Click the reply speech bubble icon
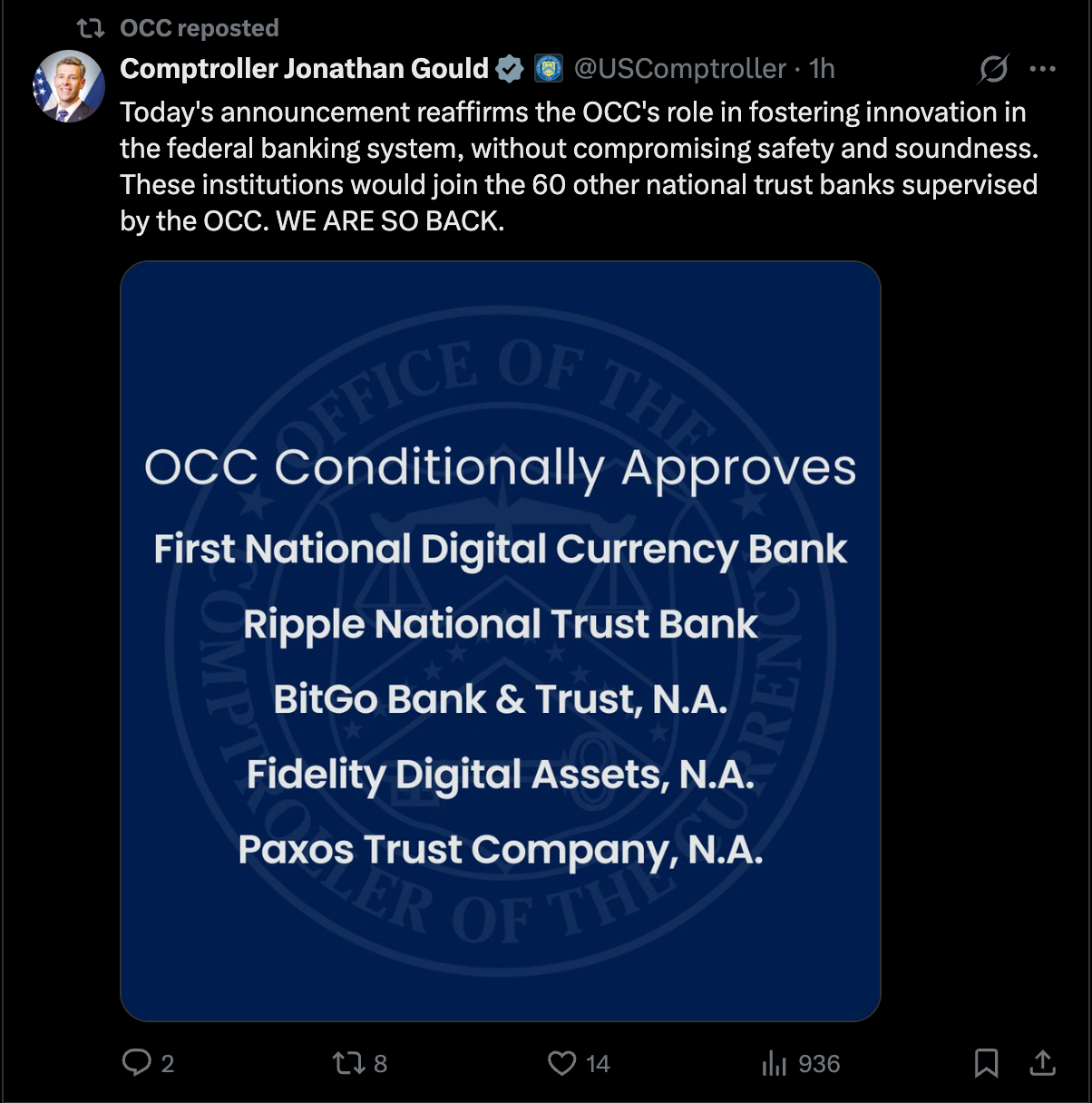 tap(136, 1062)
